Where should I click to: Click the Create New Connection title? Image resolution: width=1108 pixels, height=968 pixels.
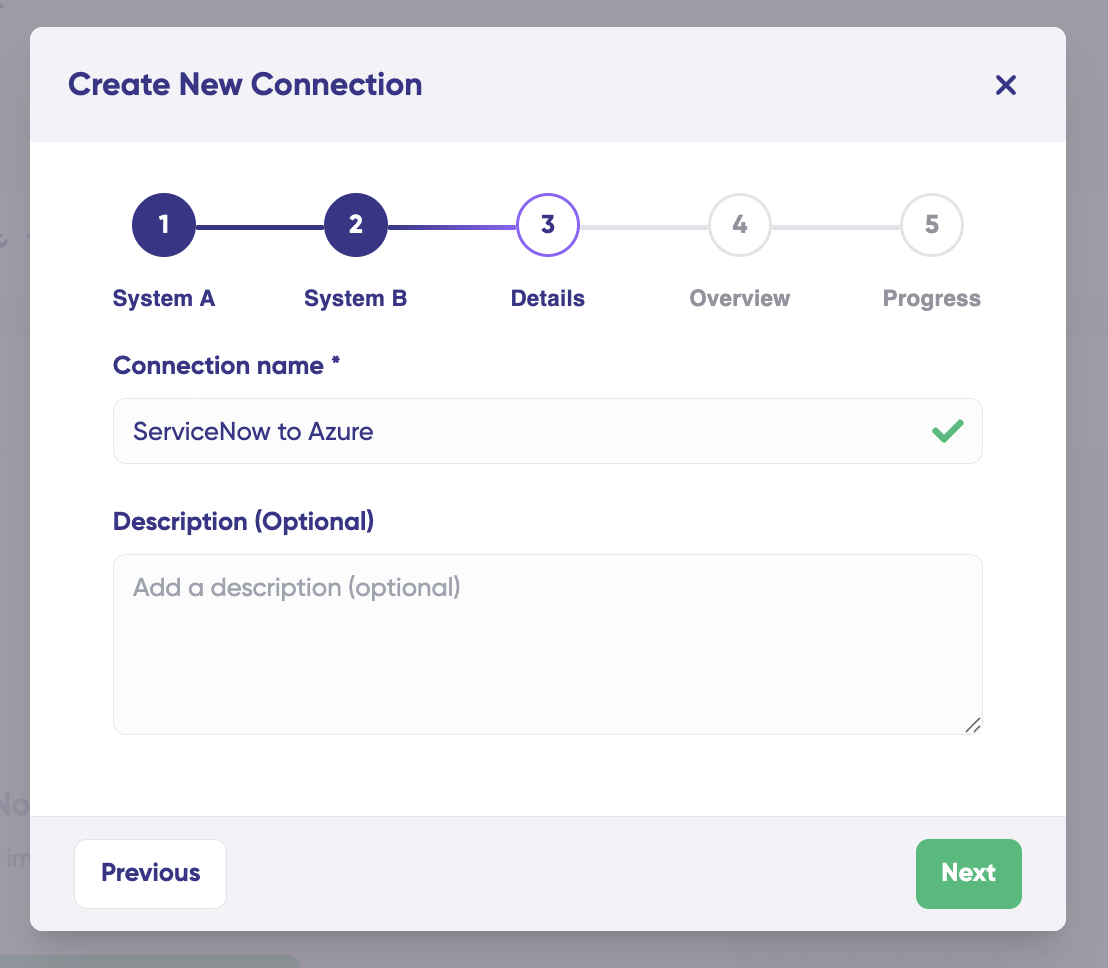(x=245, y=85)
